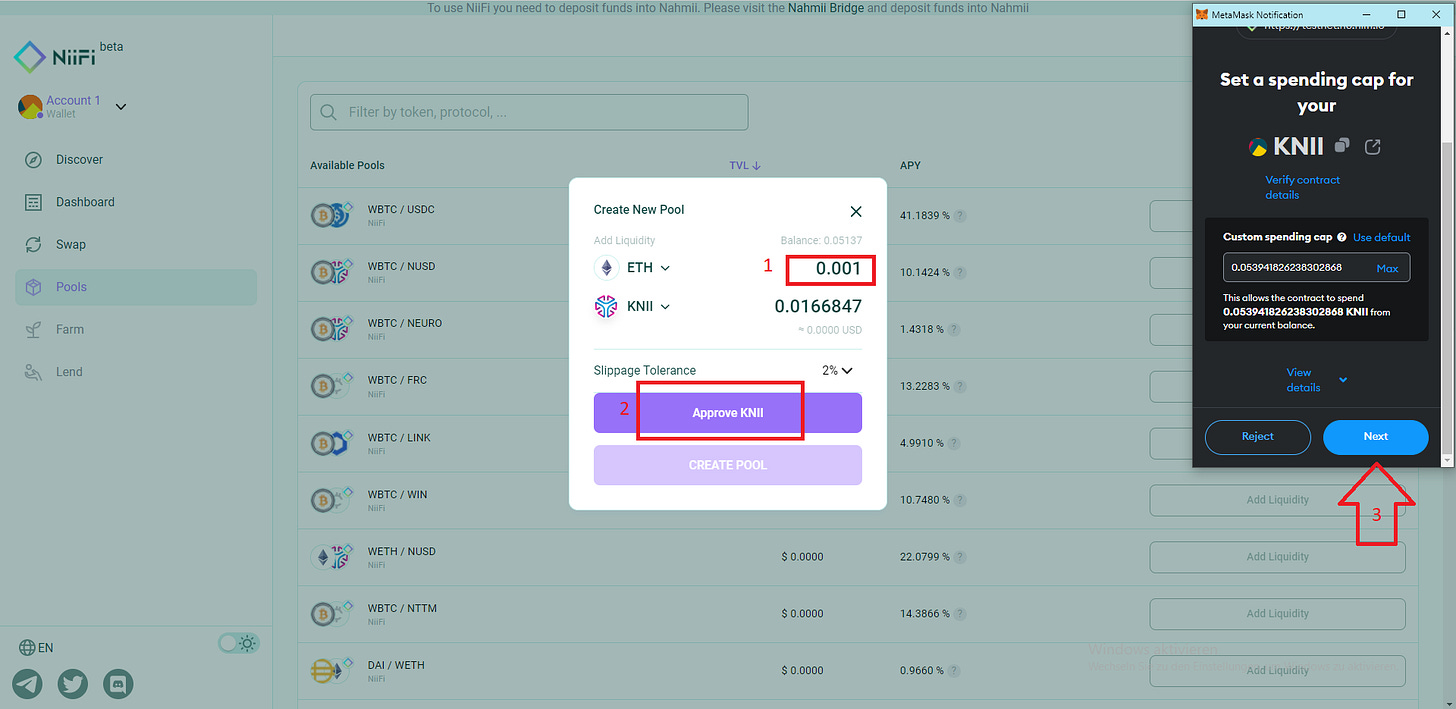Screen dimensions: 1456x709
Task: Click the WBTC / USDC pool icon
Action: pos(329,214)
